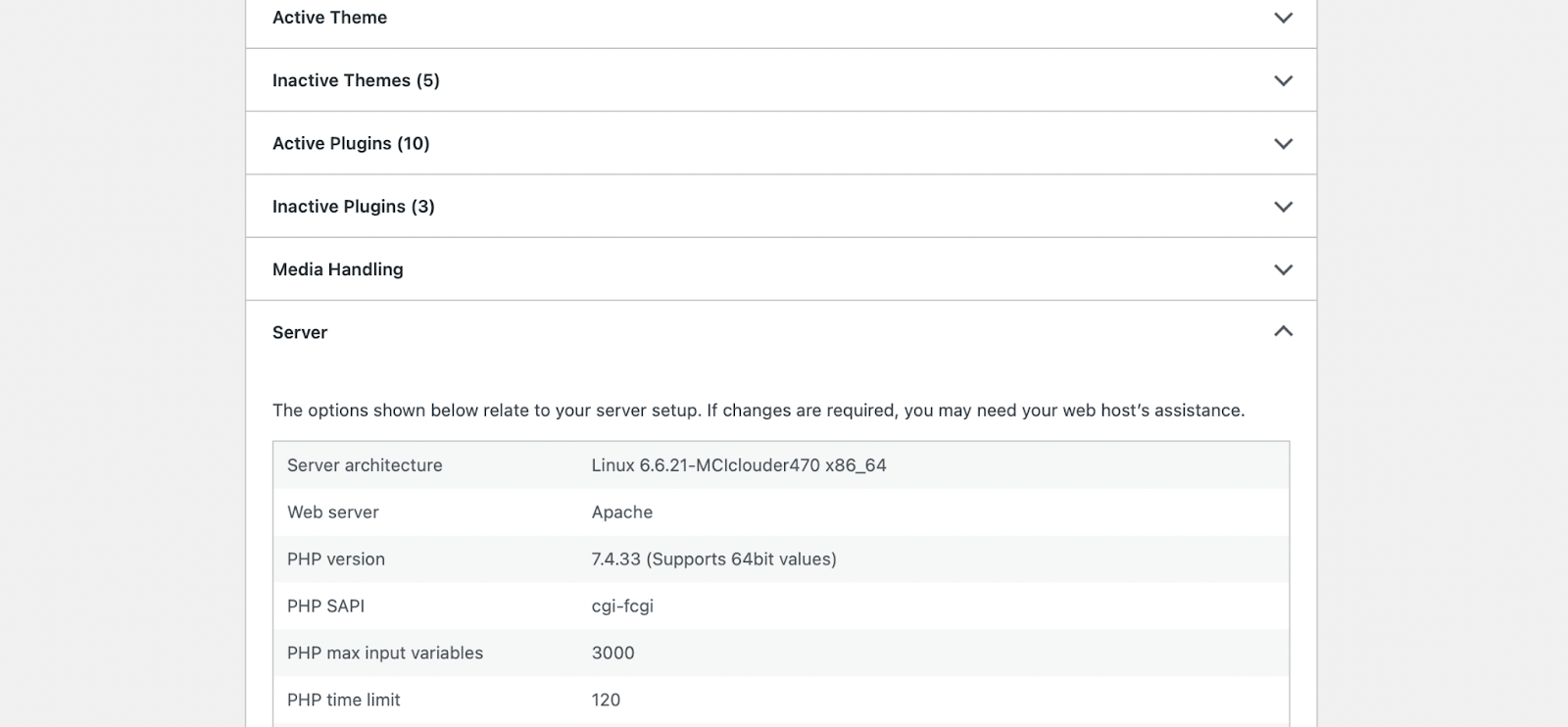Click the Active Plugins (10) down arrow
1568x727 pixels.
pyautogui.click(x=1283, y=144)
